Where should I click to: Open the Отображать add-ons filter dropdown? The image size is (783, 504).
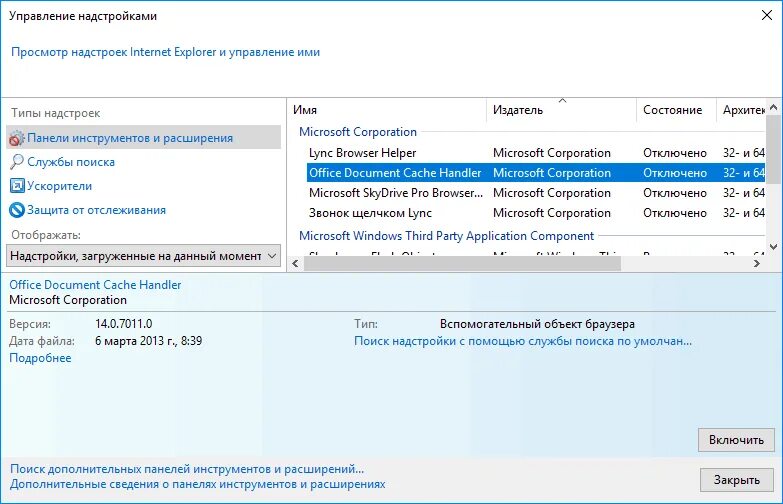coord(143,256)
